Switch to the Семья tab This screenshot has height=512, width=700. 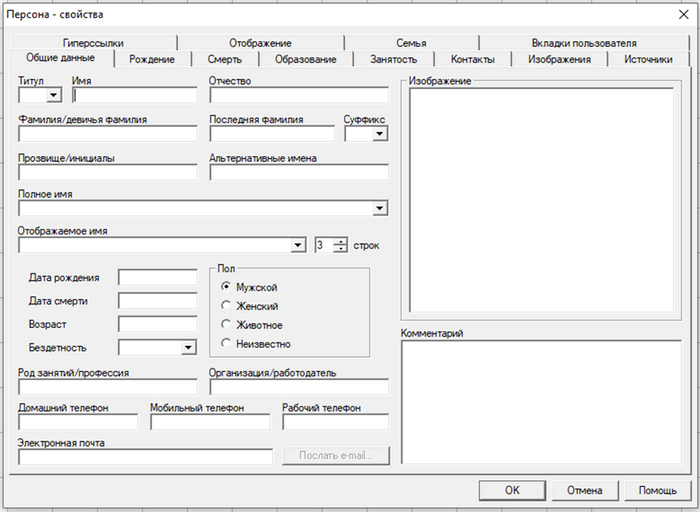tap(411, 43)
